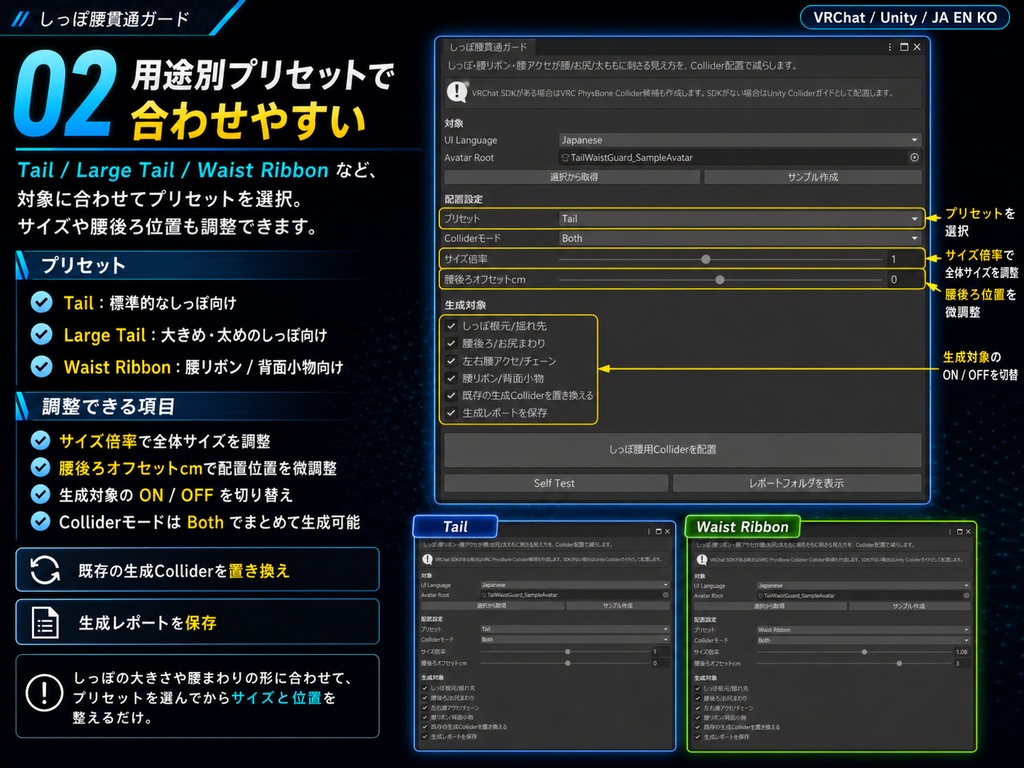This screenshot has height=768, width=1024.
Task: Open Colliderモード dropdown in Waist Ribbon window
Action: click(863, 641)
